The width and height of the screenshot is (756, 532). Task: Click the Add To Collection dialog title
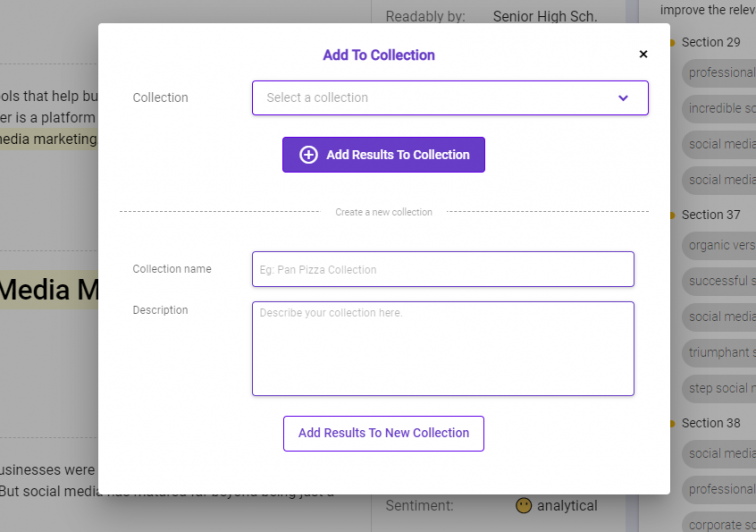point(378,55)
